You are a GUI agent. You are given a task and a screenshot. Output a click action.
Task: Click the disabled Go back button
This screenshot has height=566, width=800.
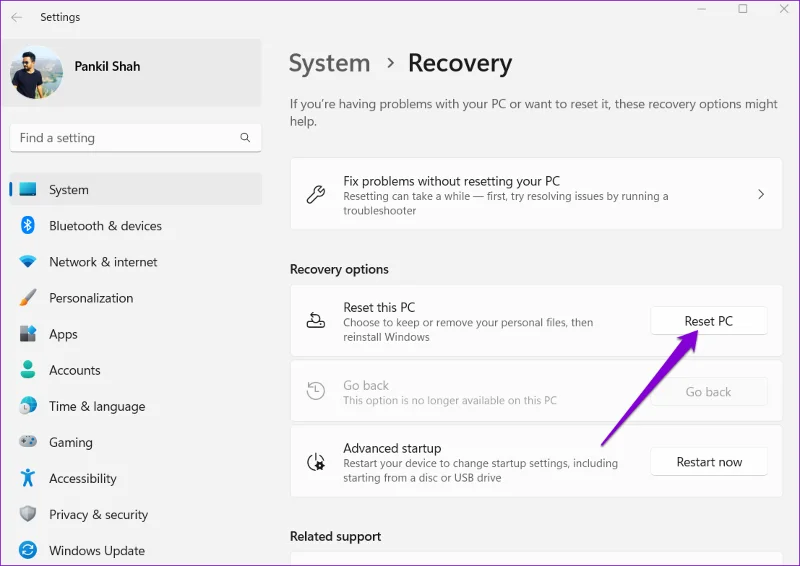(x=709, y=391)
